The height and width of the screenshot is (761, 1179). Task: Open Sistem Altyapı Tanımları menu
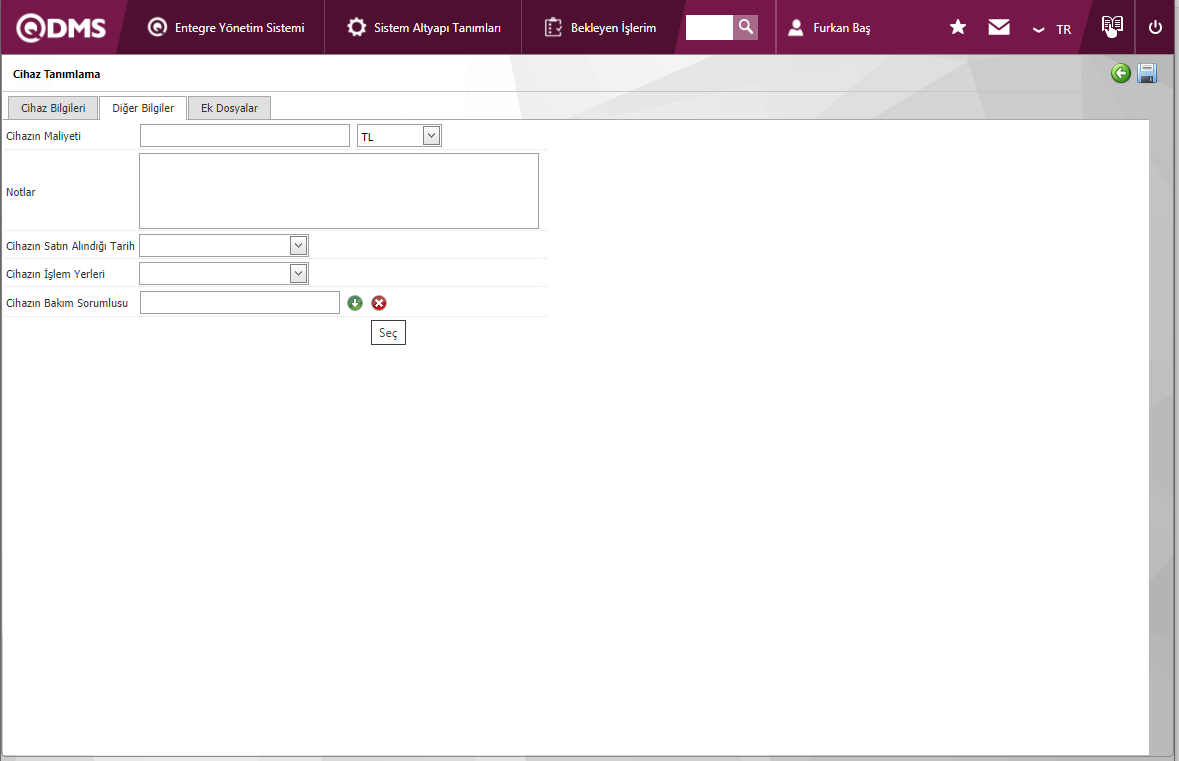pyautogui.click(x=423, y=28)
